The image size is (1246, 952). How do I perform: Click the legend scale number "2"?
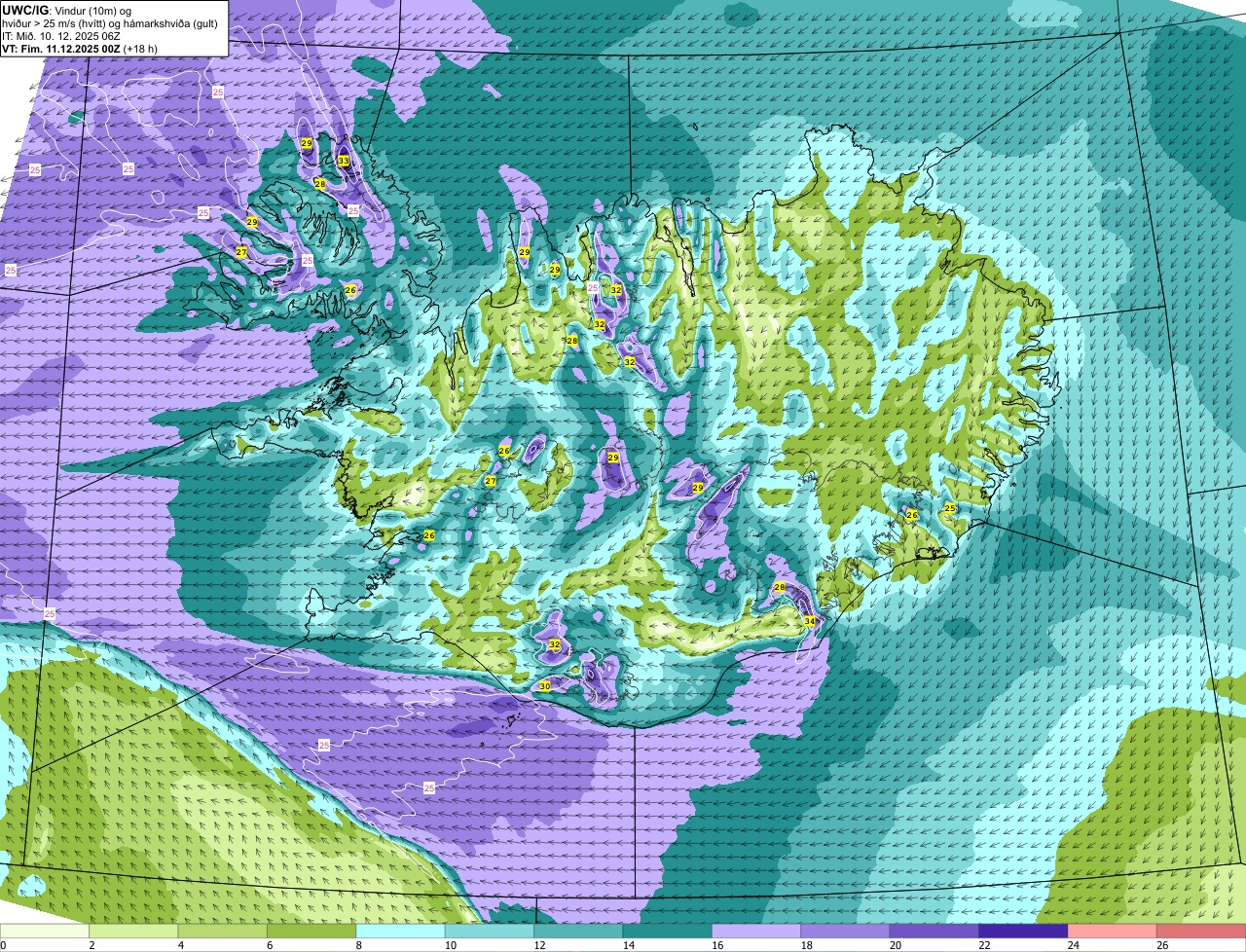(91, 945)
